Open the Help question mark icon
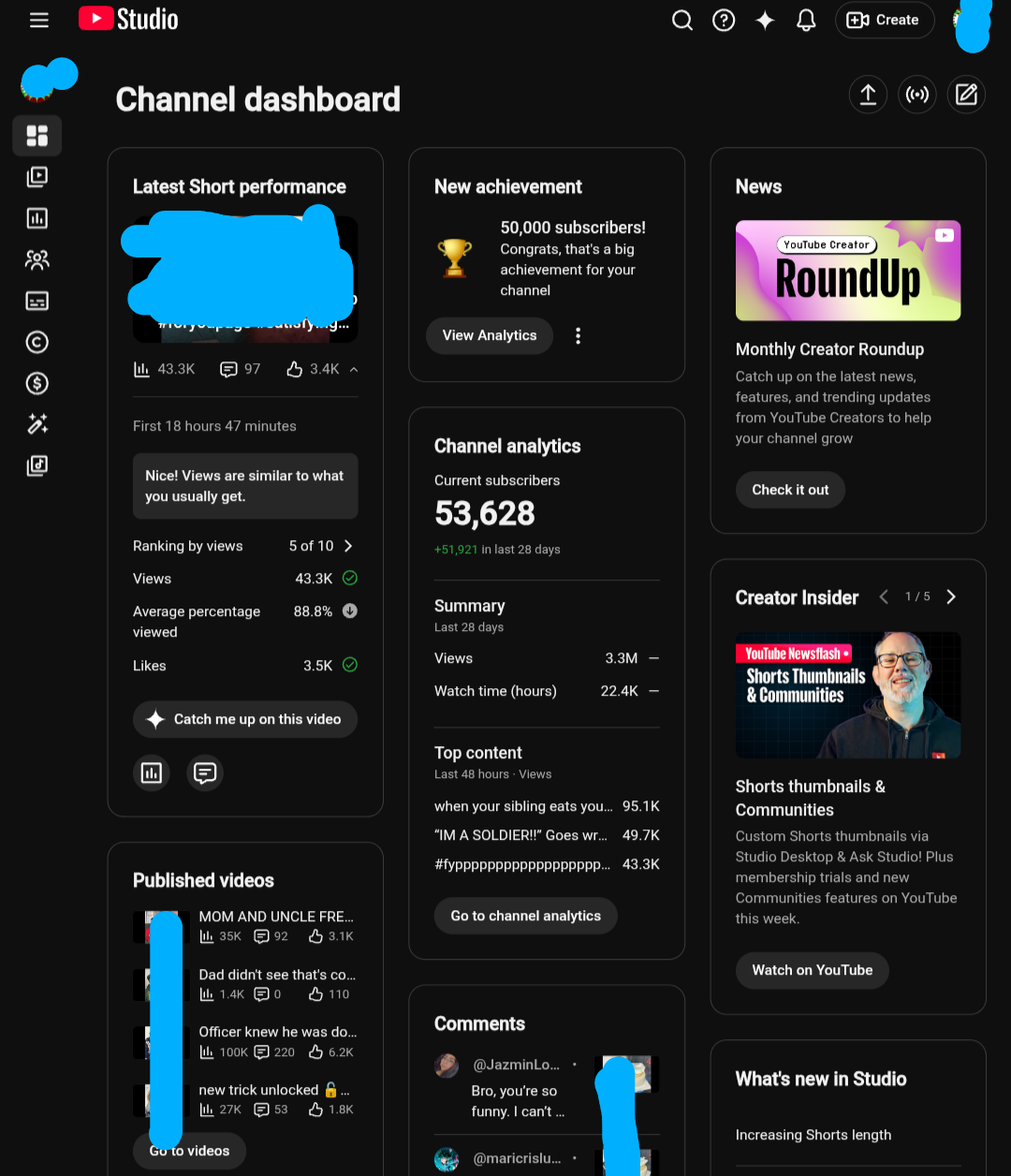Screen dimensions: 1011x1176 724,20
